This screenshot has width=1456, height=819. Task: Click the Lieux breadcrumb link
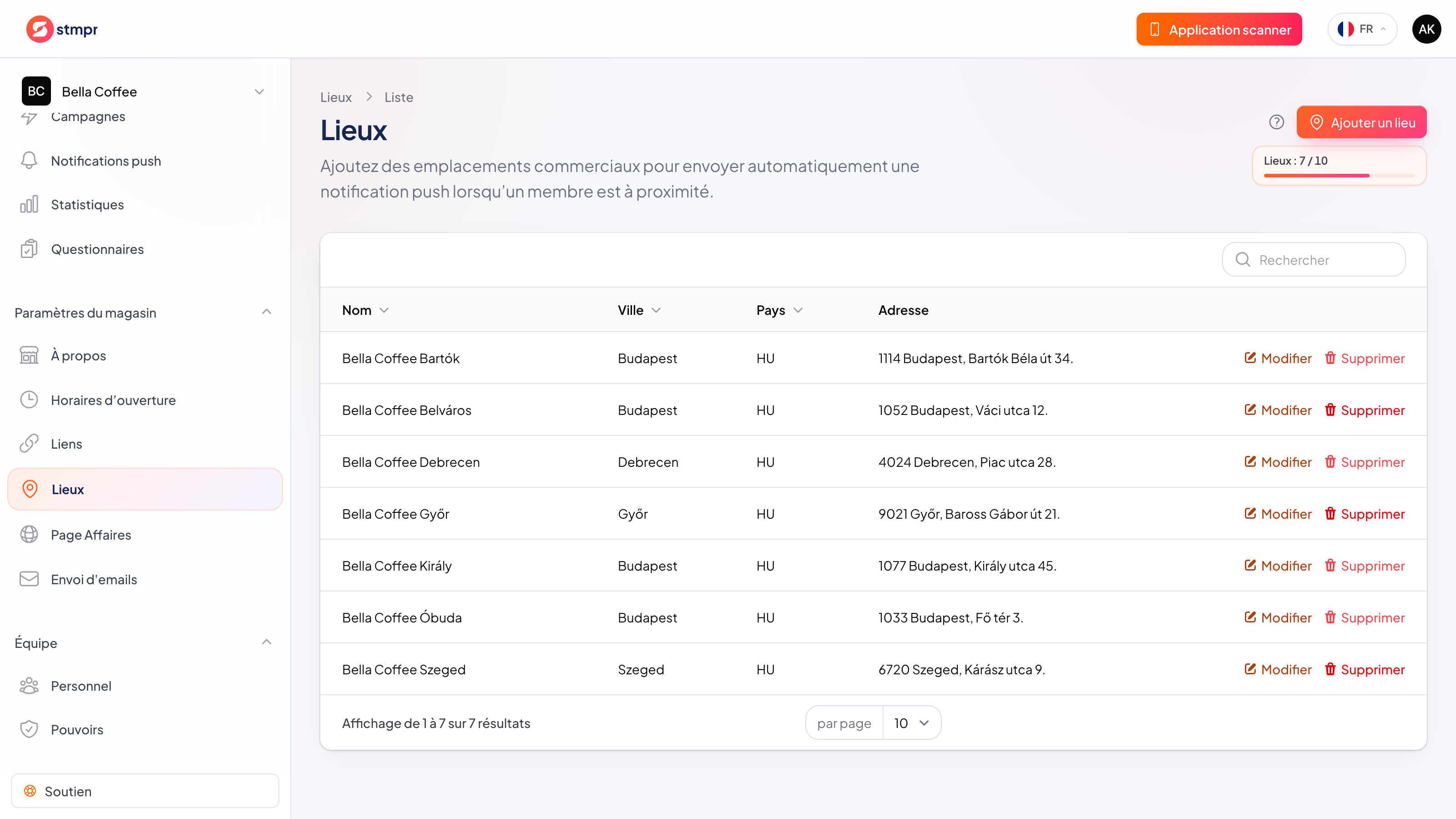pos(336,96)
